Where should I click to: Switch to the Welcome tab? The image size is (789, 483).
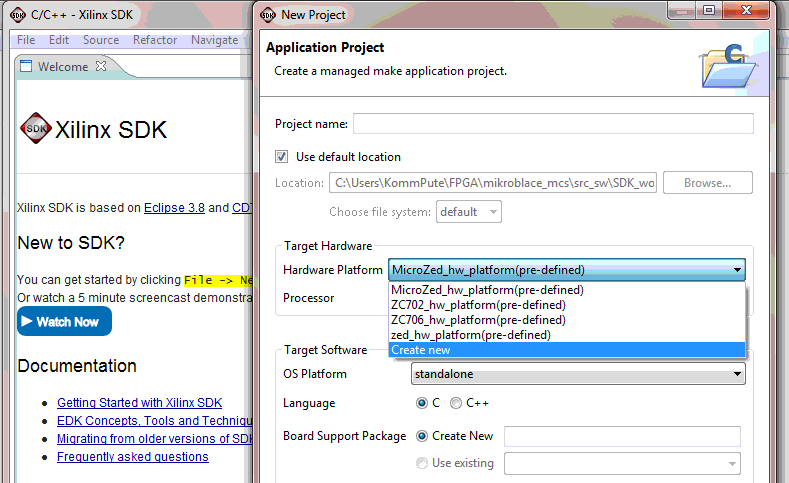63,66
